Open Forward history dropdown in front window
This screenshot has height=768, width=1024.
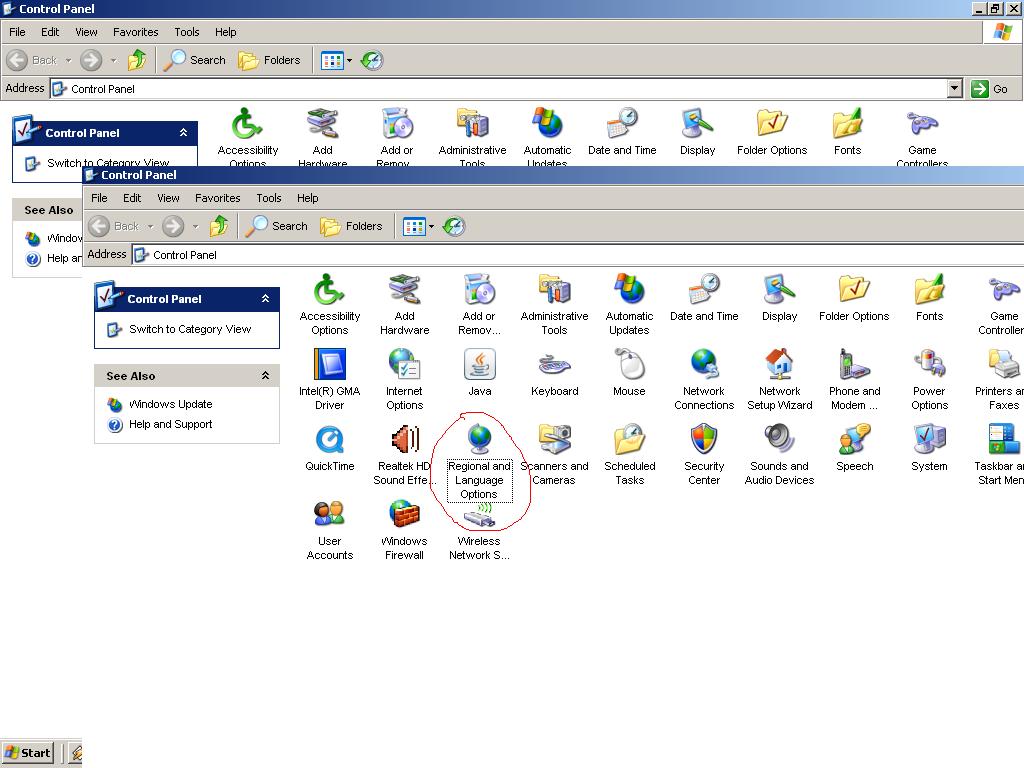(x=195, y=227)
